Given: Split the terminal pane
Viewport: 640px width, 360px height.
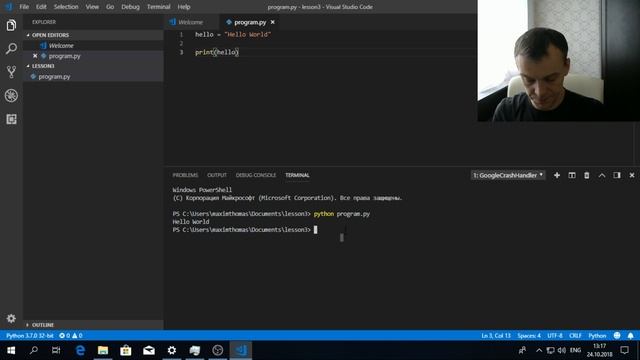Looking at the screenshot, I should coord(572,175).
